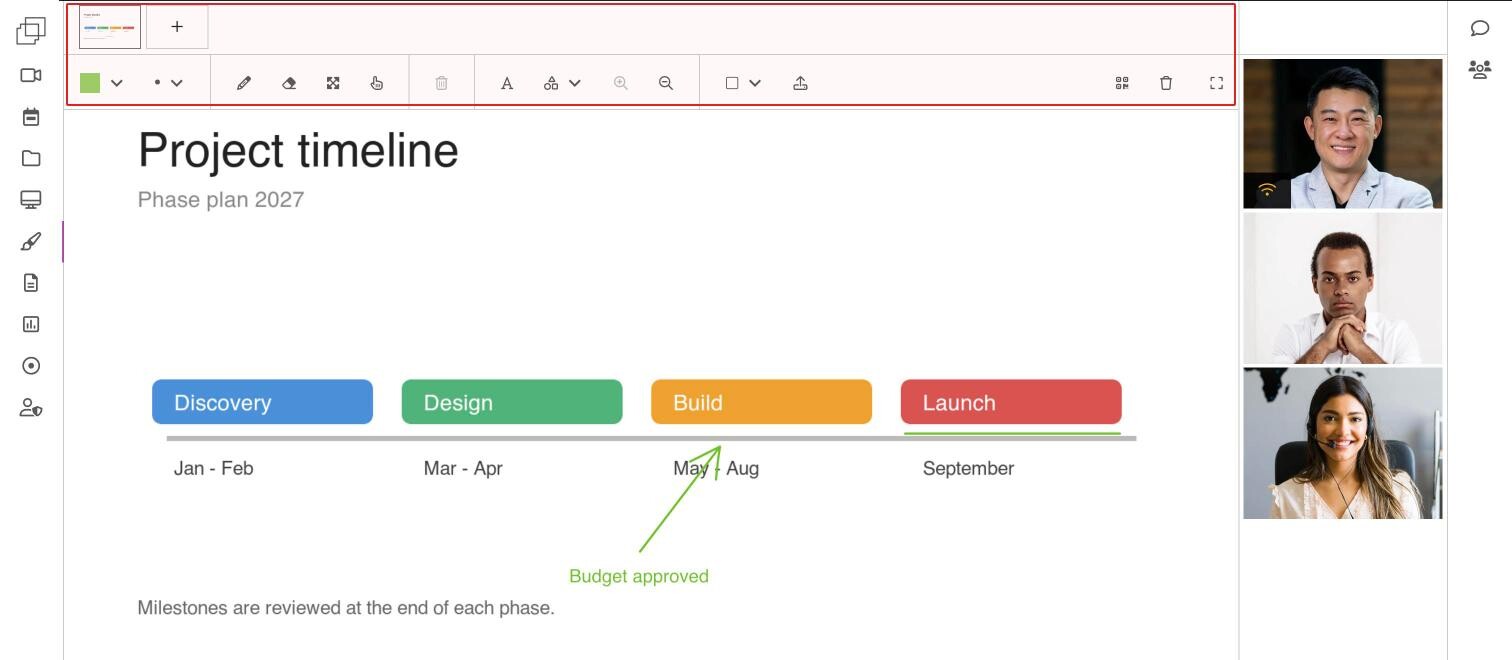Screen dimensions: 1512x660
Task: Show the QR code icon
Action: tap(1122, 83)
